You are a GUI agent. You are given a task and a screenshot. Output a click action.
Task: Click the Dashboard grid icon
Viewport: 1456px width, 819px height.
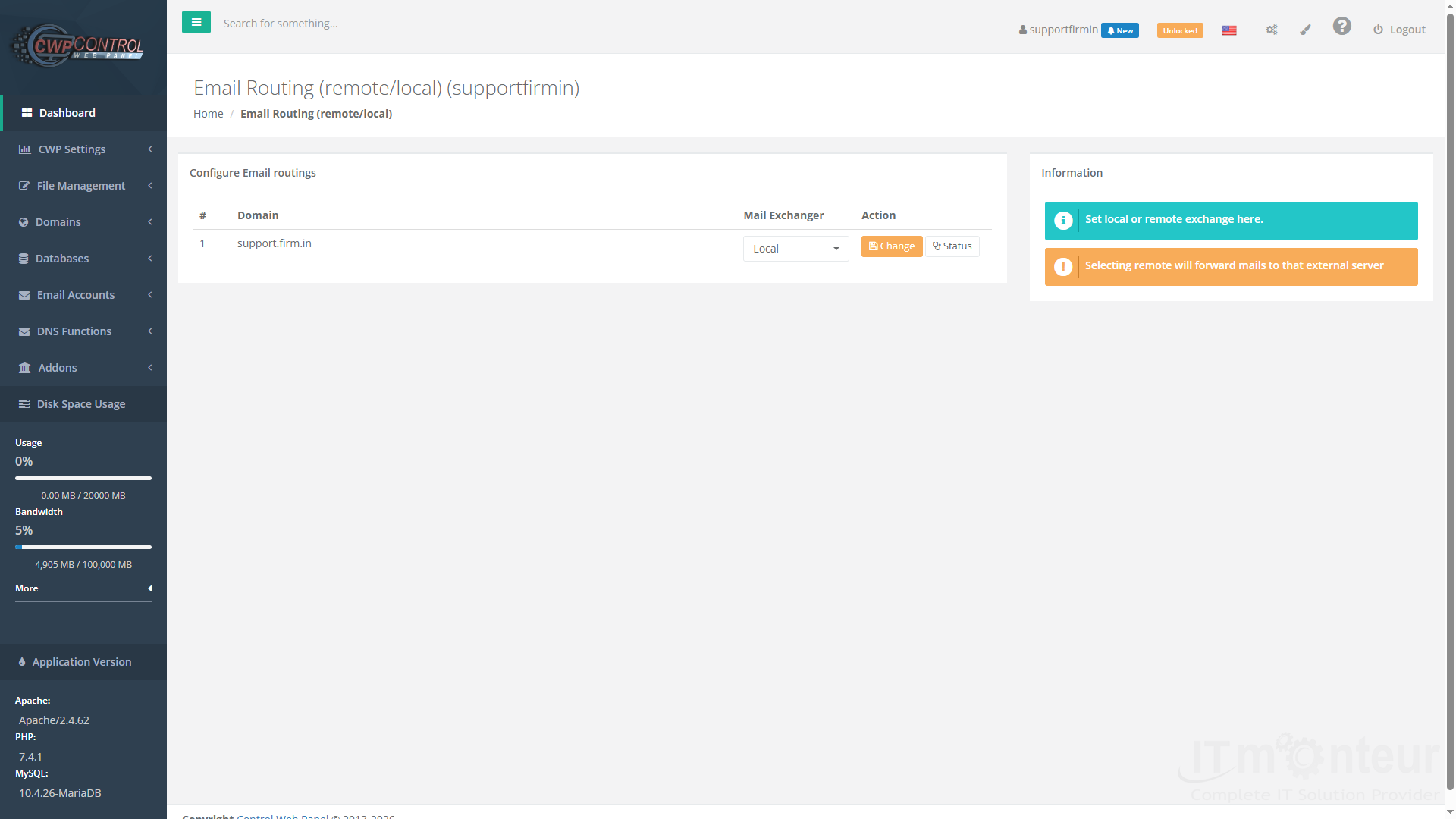pos(27,113)
